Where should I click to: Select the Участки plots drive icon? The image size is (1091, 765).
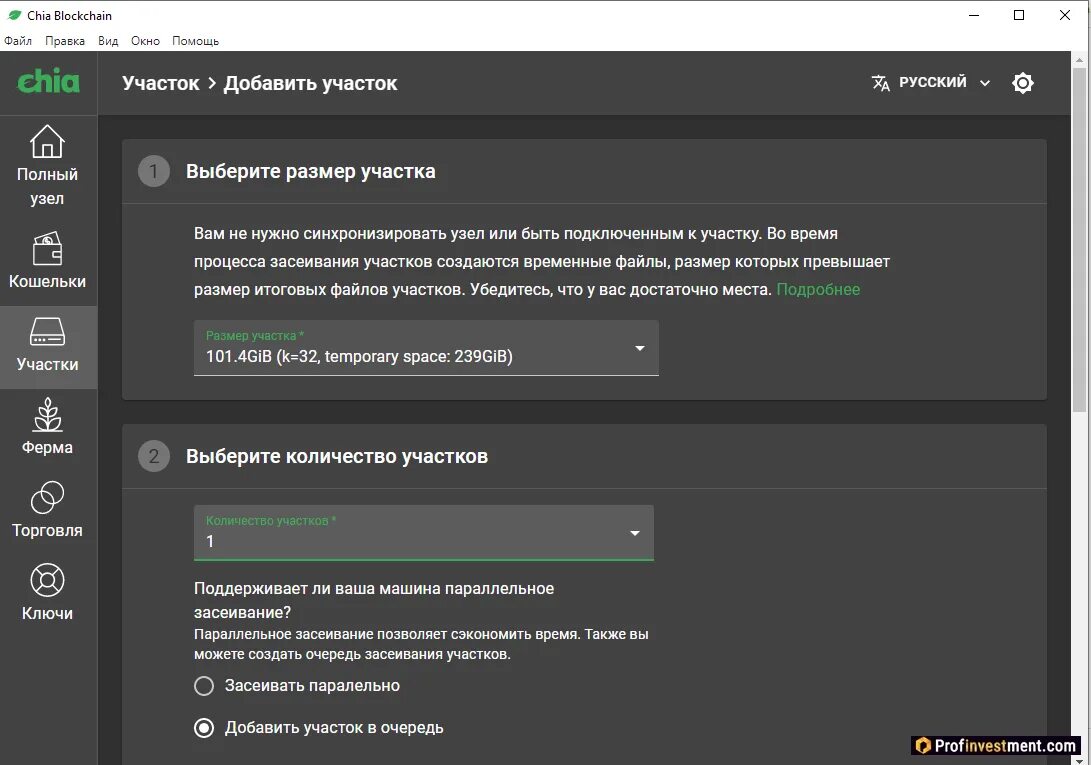pyautogui.click(x=47, y=331)
